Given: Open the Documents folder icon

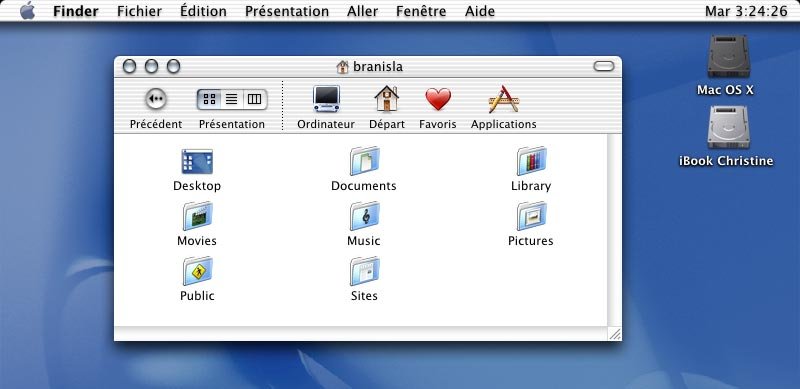Looking at the screenshot, I should 364,161.
